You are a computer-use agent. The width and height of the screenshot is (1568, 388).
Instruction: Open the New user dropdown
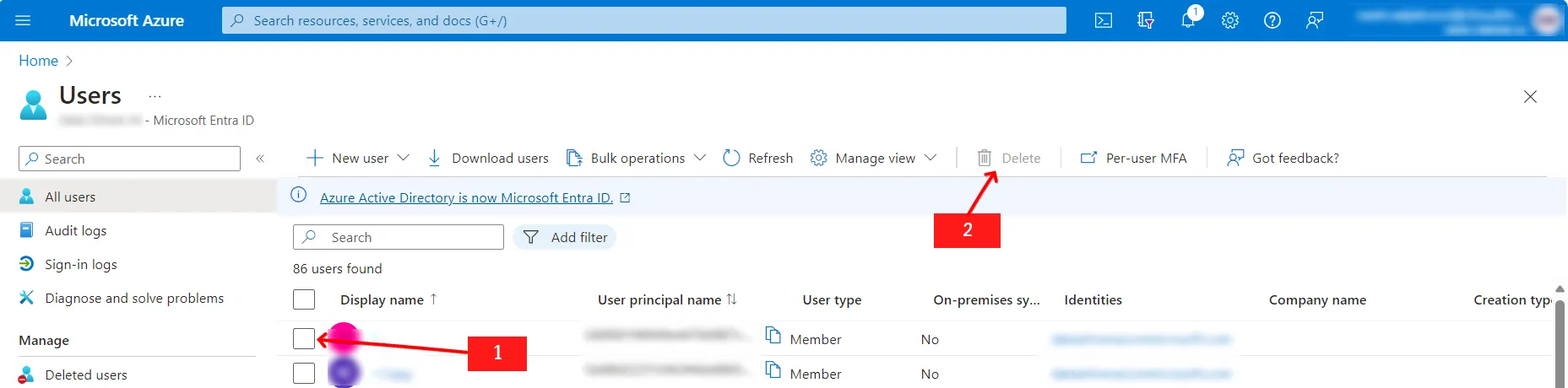click(358, 158)
